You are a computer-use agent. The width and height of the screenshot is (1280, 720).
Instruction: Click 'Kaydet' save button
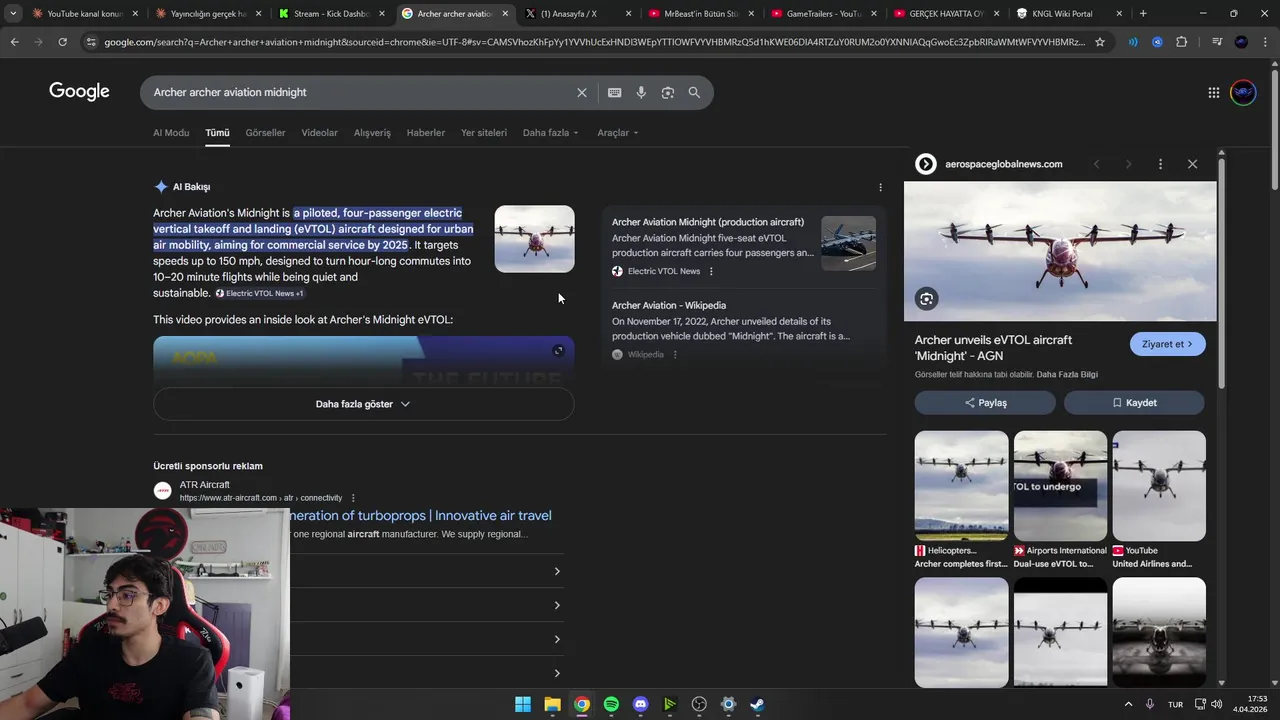pos(1134,403)
